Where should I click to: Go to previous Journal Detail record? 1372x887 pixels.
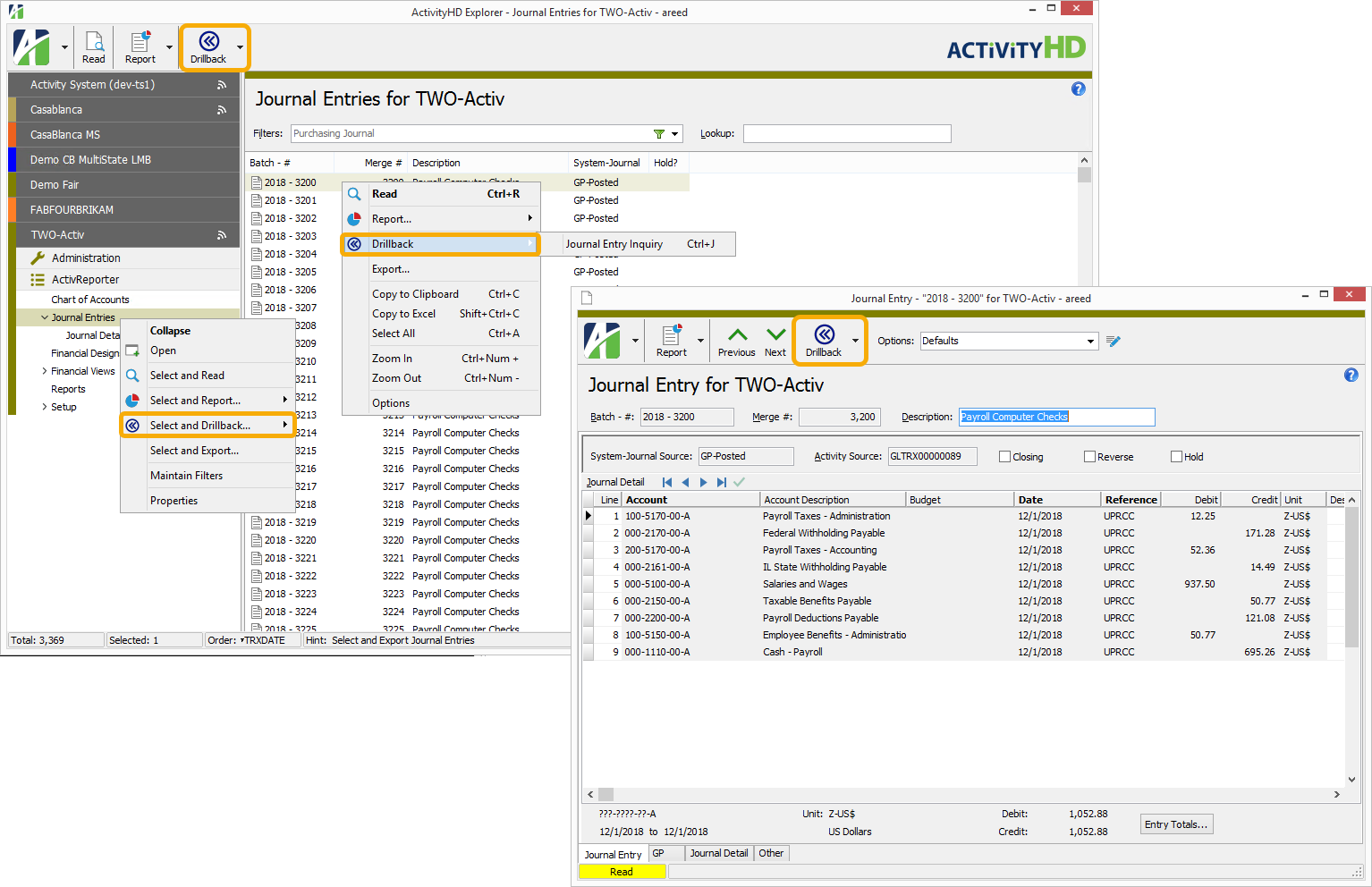686,482
